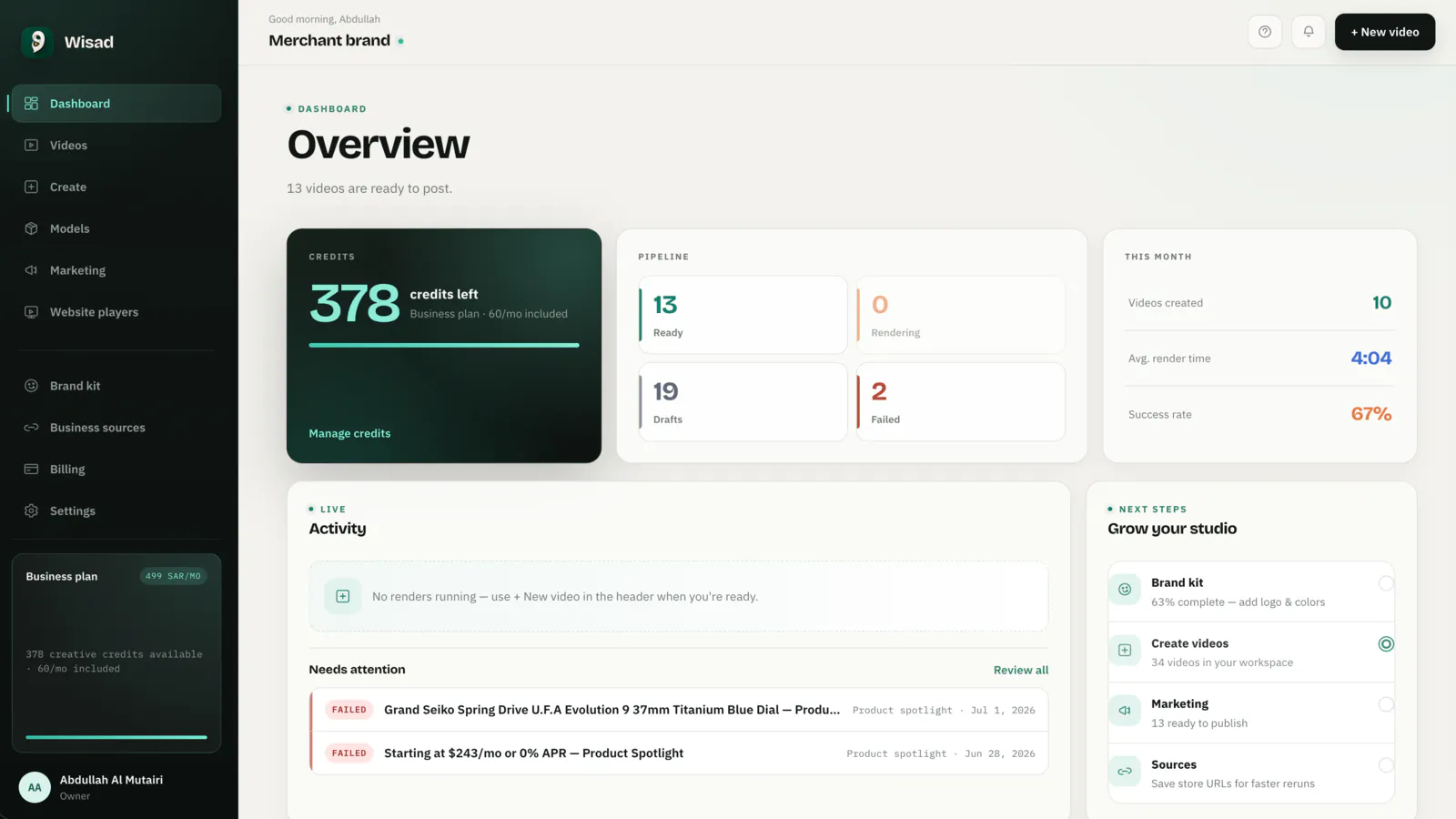Click the Billing card icon in sidebar
Screen dimensions: 1456x819
(31, 470)
